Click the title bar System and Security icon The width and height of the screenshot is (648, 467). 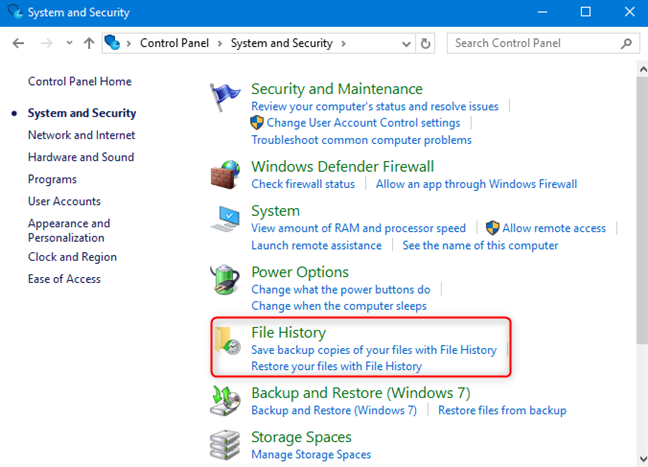point(15,12)
